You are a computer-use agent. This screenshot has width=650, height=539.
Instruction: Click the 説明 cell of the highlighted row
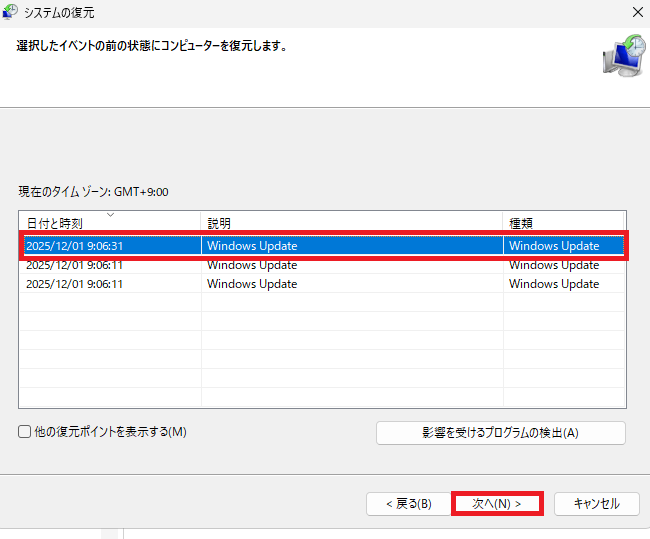(x=252, y=246)
